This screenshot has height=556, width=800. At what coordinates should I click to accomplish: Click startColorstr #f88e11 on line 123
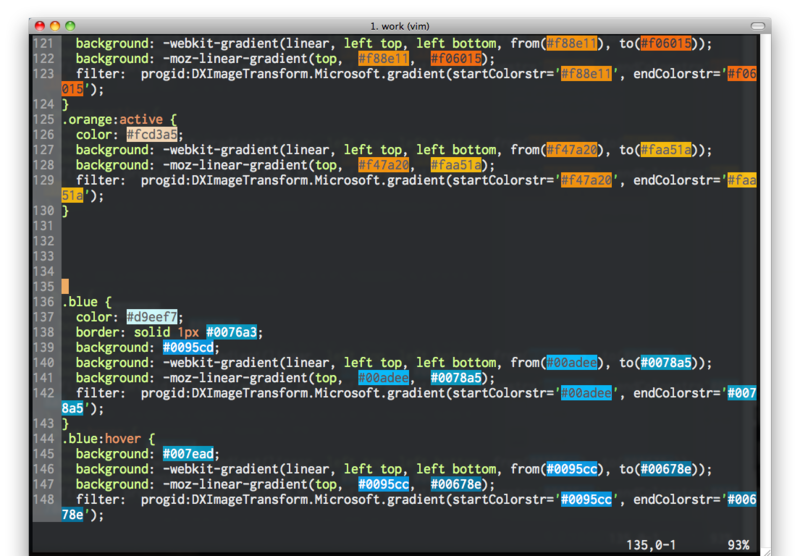[586, 74]
